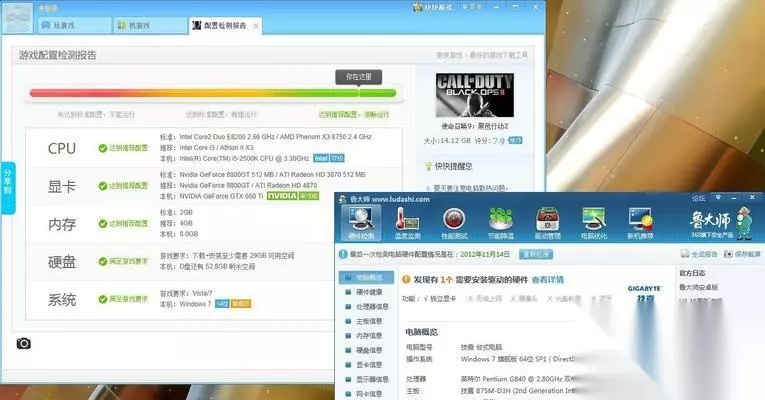The image size is (765, 400).
Task: Open the 鲁大师安卓版 link
Action: tap(699, 287)
